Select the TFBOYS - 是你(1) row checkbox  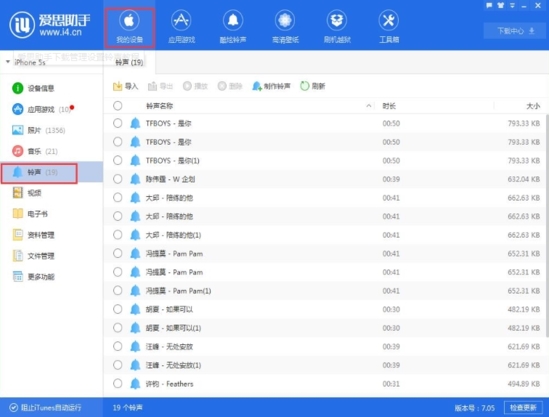point(118,160)
